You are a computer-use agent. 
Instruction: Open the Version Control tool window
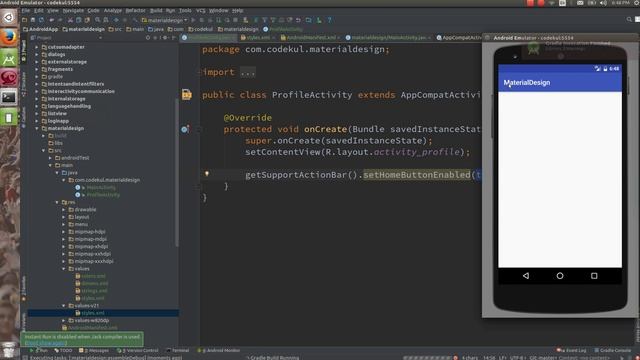pyautogui.click(x=138, y=350)
